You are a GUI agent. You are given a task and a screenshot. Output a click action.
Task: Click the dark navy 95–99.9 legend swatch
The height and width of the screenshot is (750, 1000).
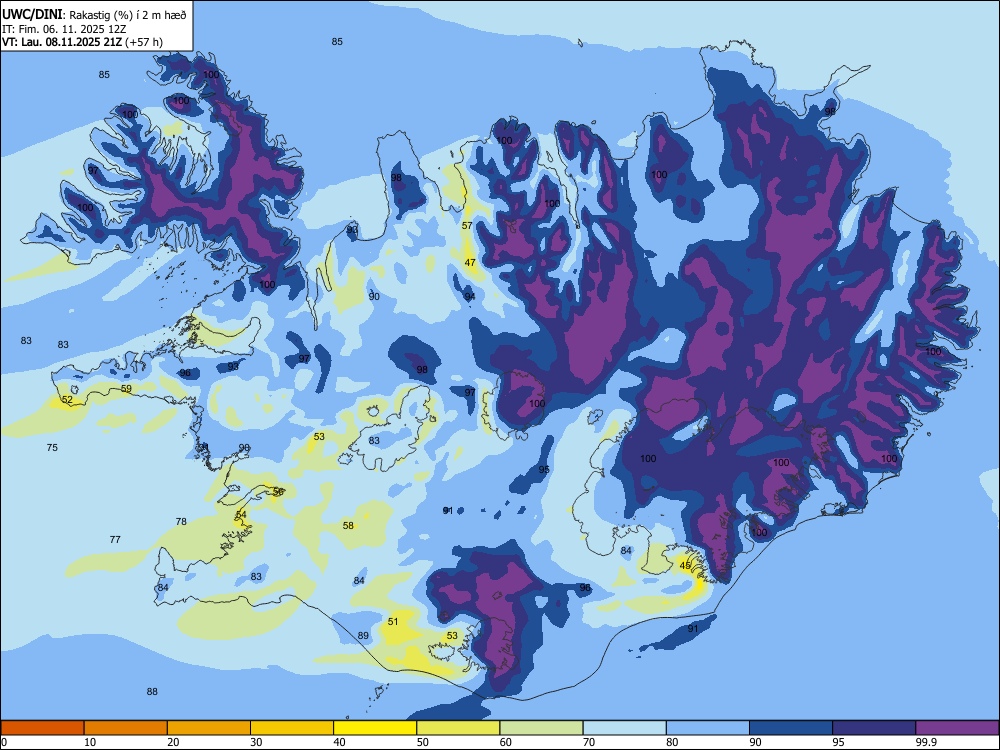(874, 728)
